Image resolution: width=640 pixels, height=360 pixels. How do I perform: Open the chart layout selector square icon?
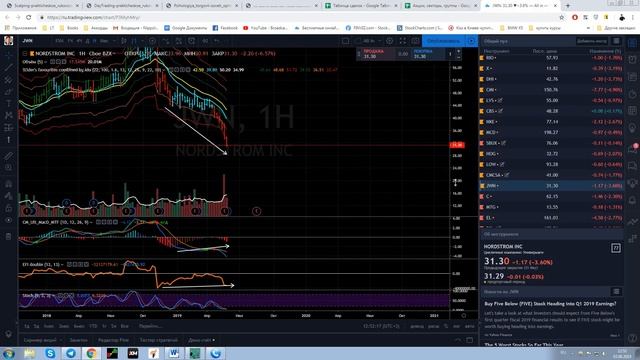tap(346, 41)
